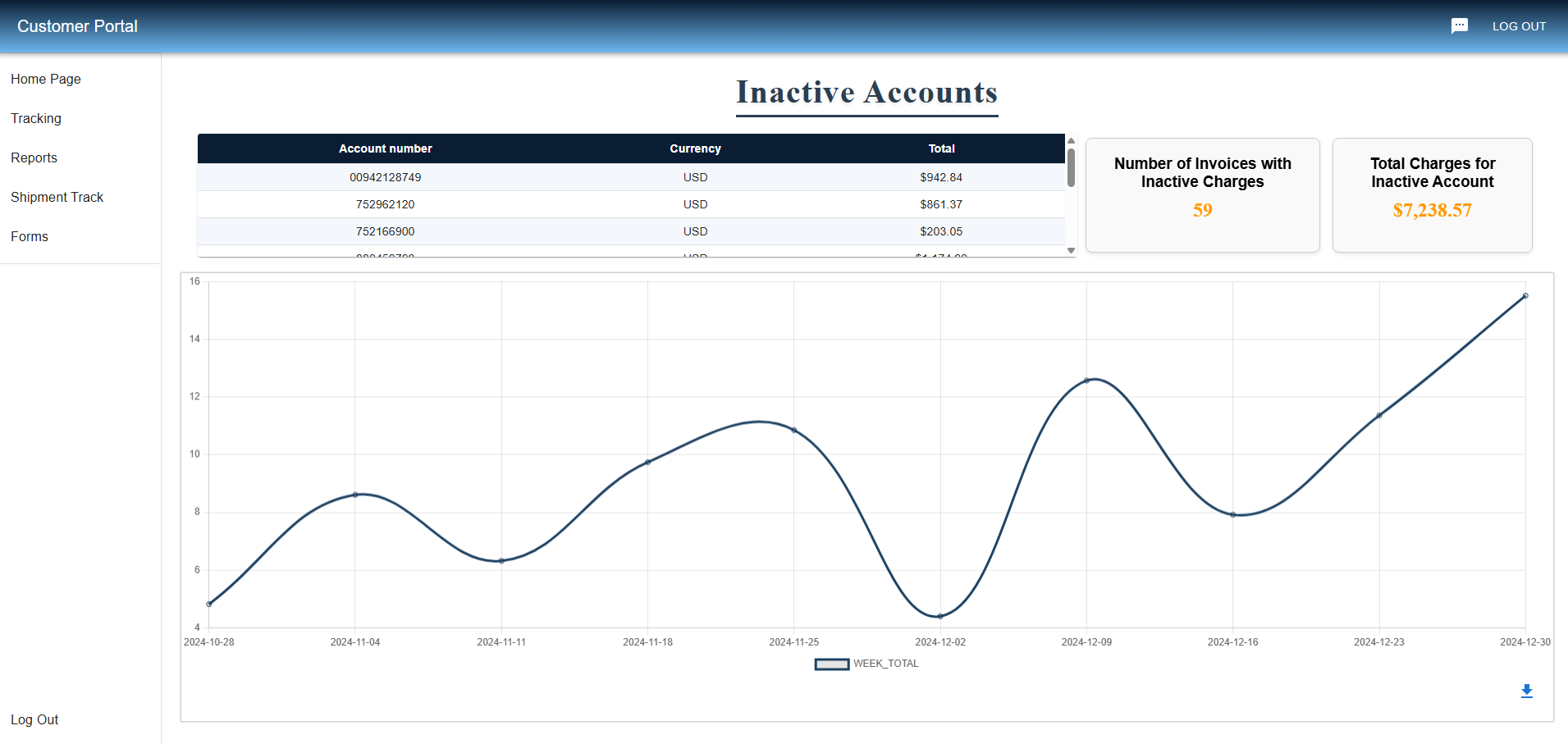Click the table scrollbar down arrow
Screen dimensions: 1568x744
point(1071,250)
